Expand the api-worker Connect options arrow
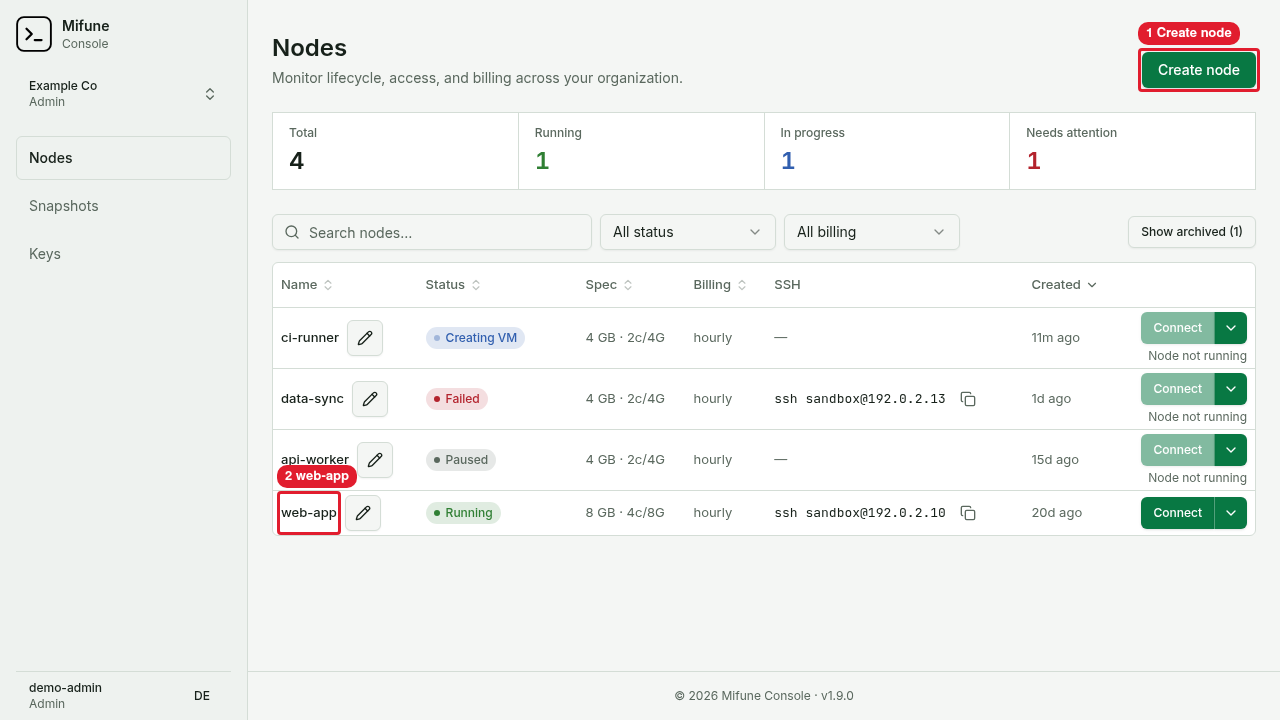The height and width of the screenshot is (720, 1280). (1231, 450)
